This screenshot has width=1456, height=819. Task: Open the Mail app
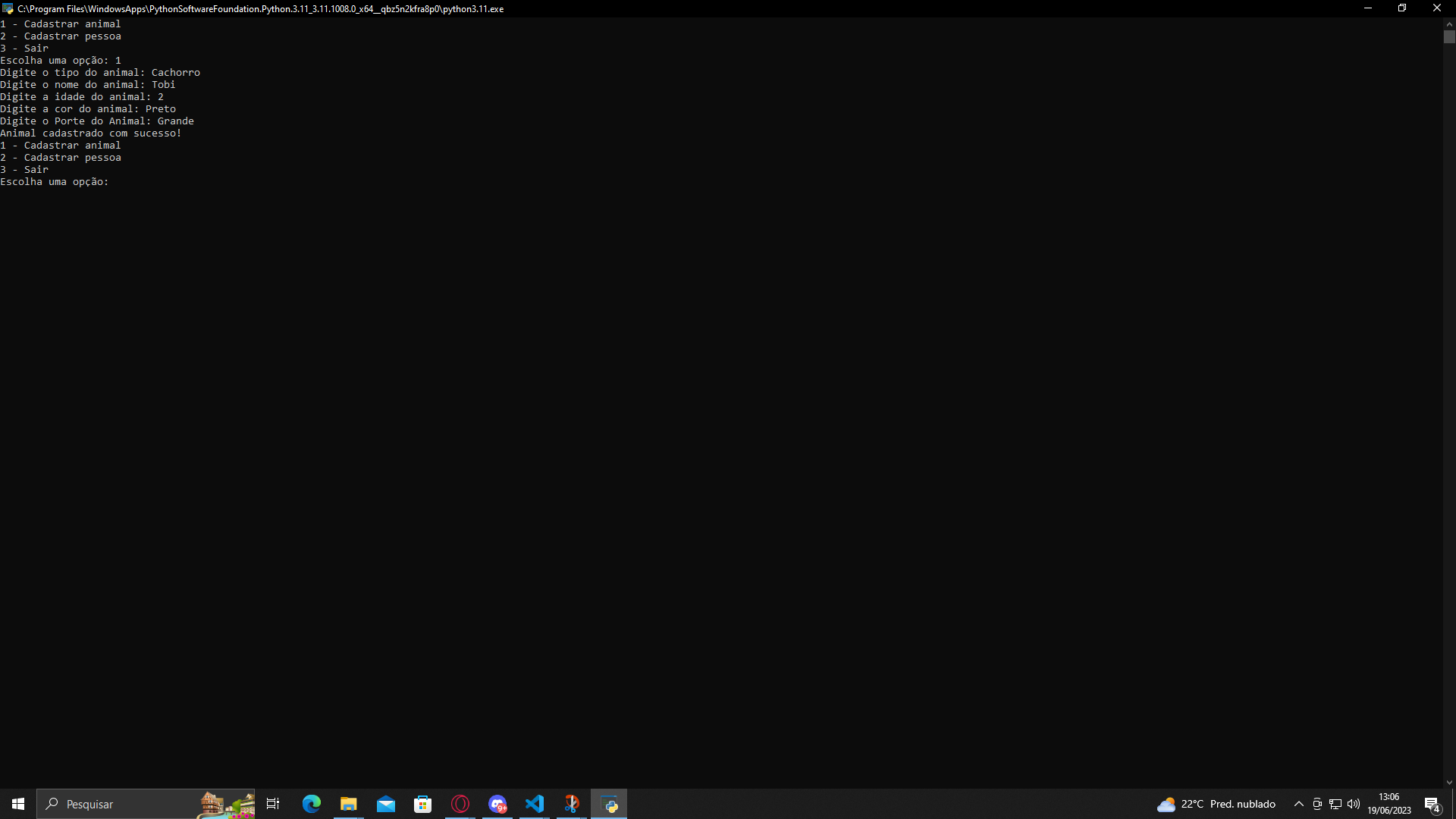click(385, 804)
